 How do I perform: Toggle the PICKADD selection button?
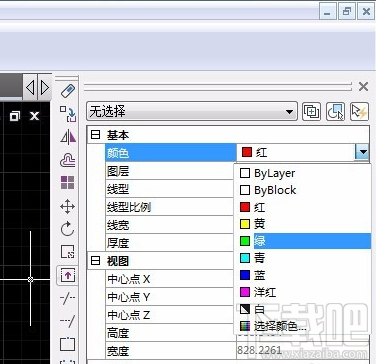coord(311,112)
